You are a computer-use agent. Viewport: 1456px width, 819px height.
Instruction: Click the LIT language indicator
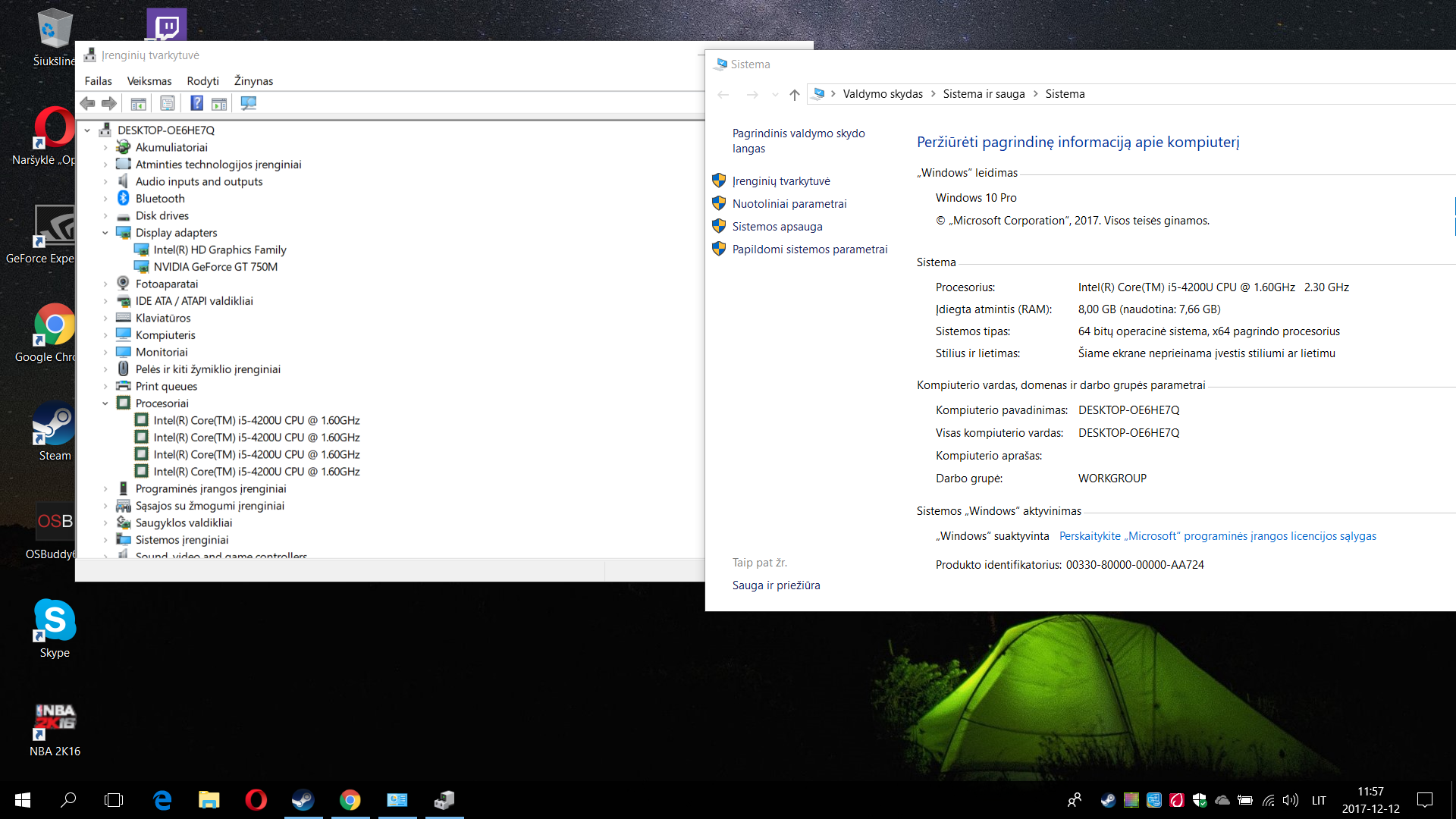click(x=1319, y=800)
